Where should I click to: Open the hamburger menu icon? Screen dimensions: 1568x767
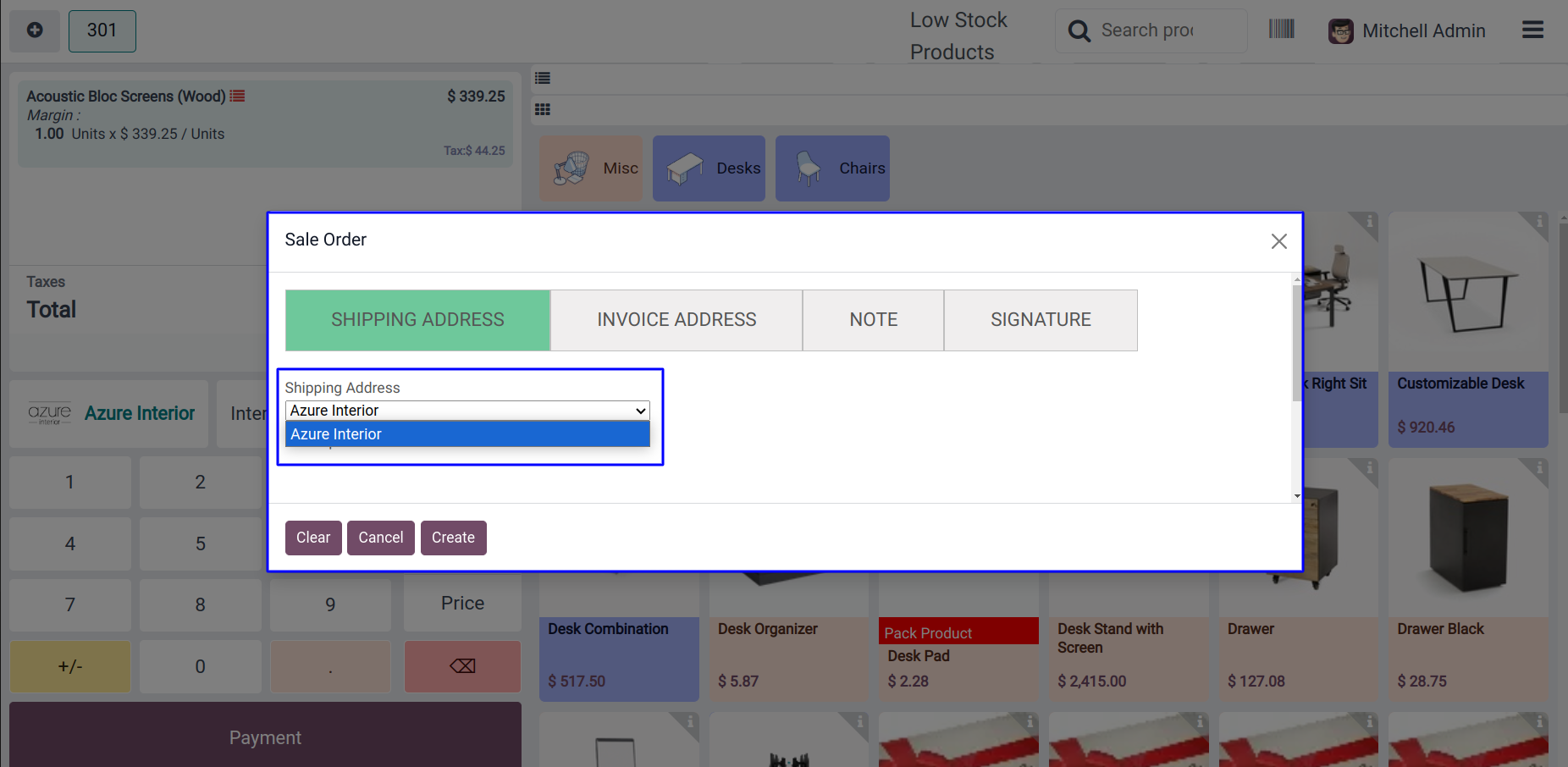point(1532,30)
